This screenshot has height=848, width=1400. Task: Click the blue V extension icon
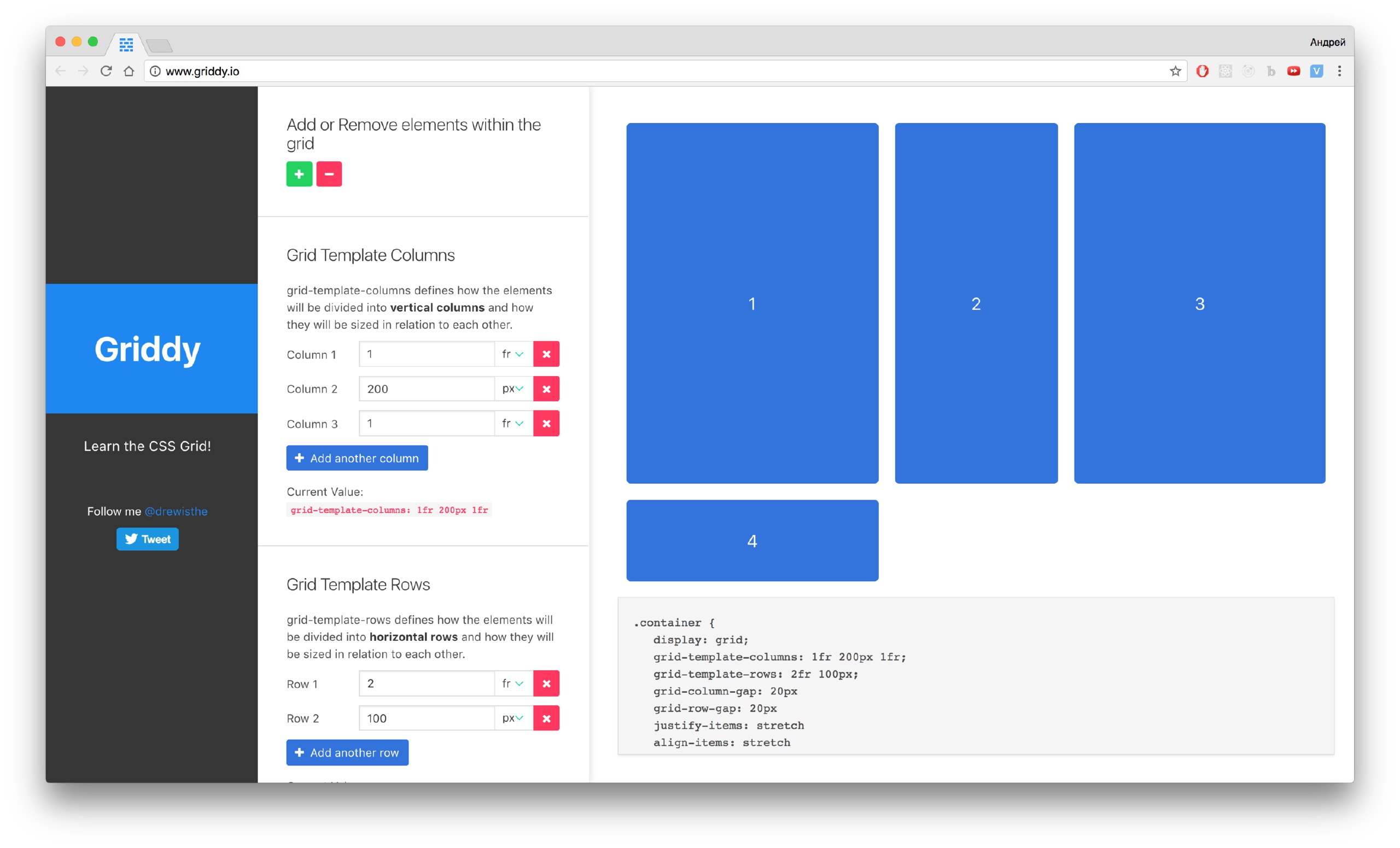click(1316, 71)
